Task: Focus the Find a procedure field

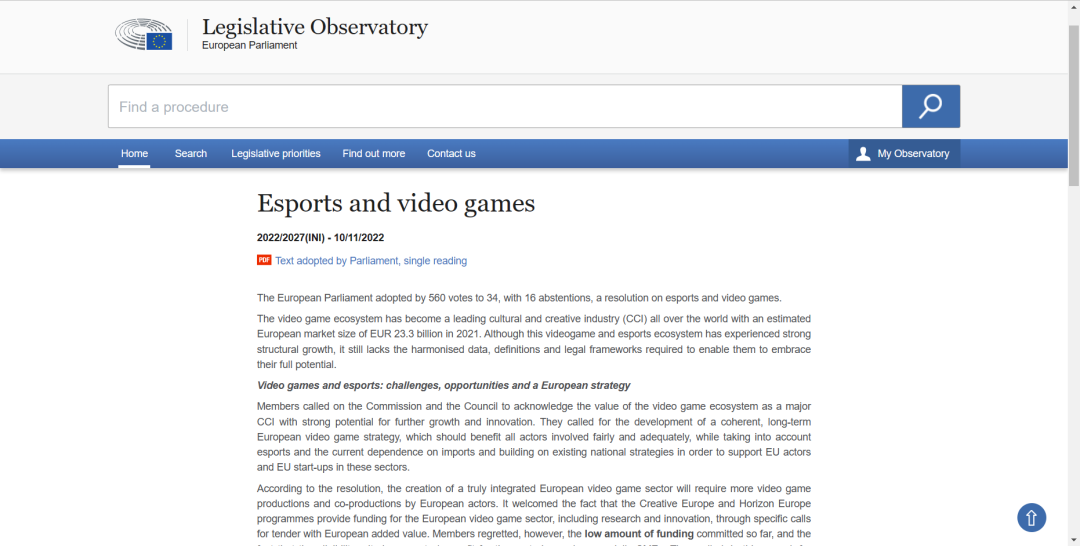Action: pos(505,106)
